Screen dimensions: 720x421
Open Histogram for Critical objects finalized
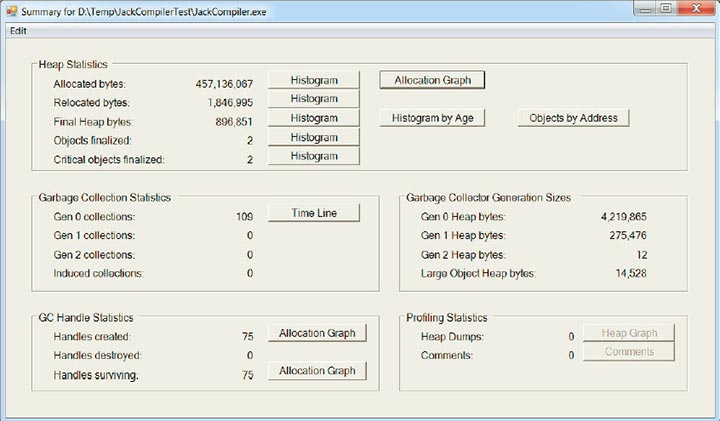pyautogui.click(x=314, y=156)
